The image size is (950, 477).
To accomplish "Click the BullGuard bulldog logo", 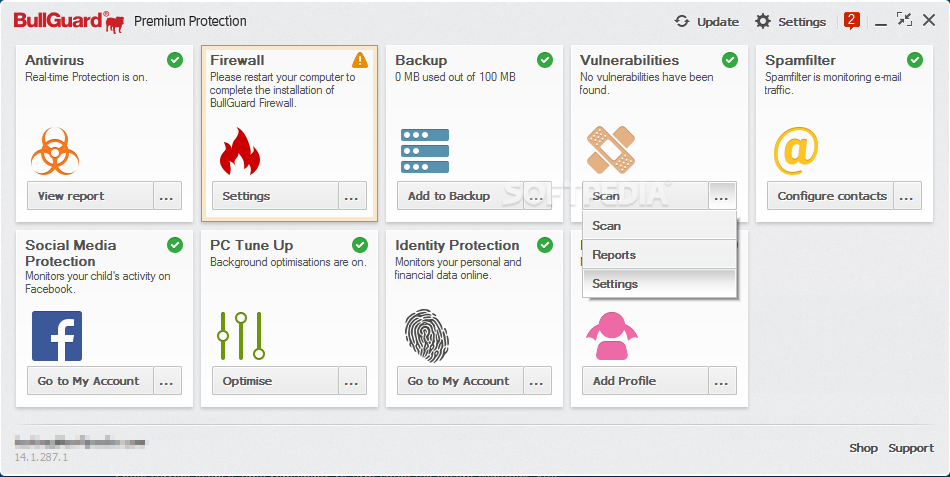I will (69, 21).
